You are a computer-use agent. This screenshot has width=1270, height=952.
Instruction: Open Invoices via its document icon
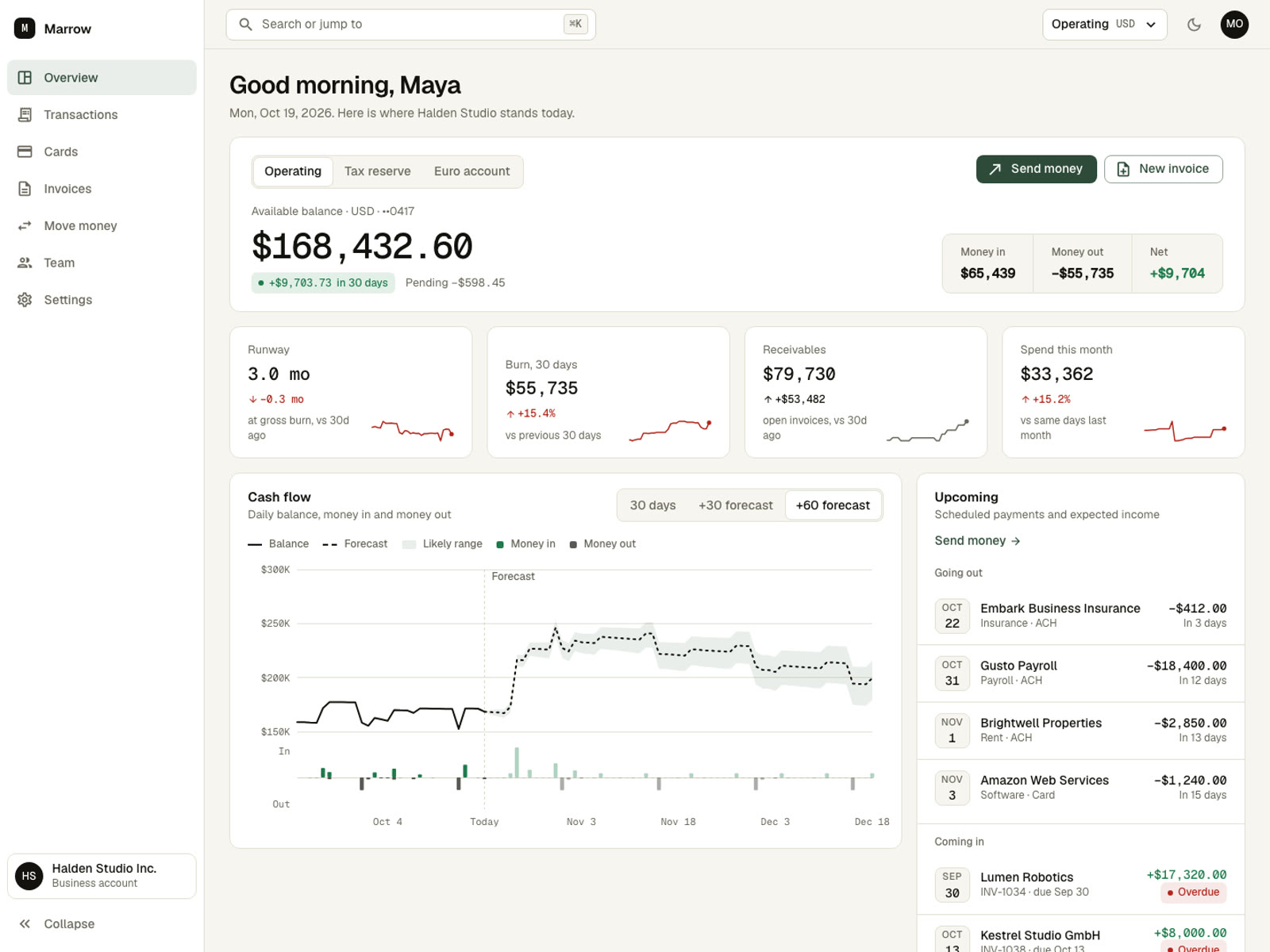coord(25,189)
